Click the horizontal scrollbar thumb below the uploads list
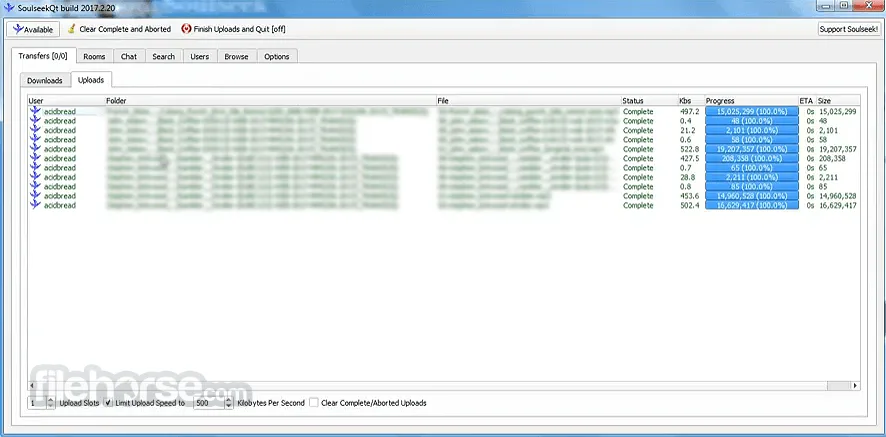This screenshot has width=886, height=437. pos(839,386)
